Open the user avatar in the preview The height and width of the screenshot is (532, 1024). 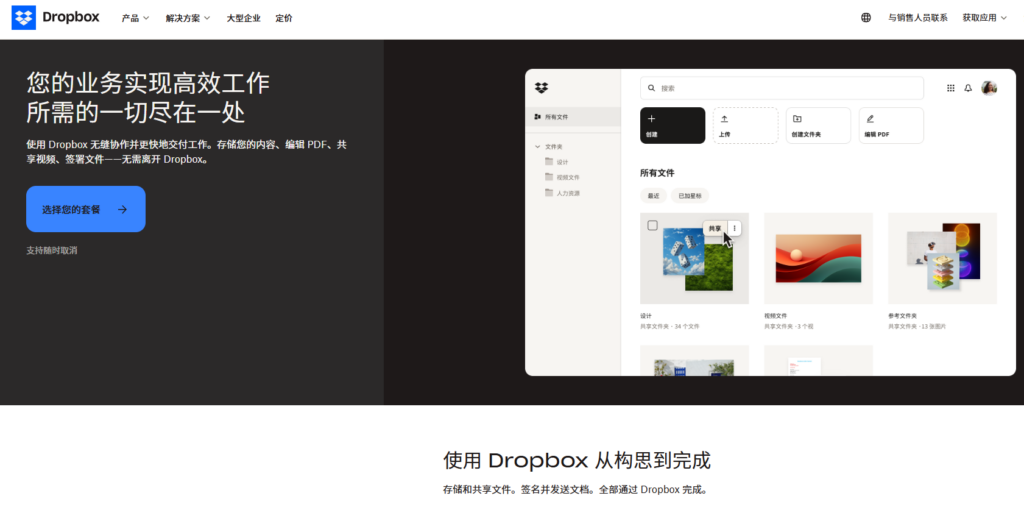pos(989,88)
